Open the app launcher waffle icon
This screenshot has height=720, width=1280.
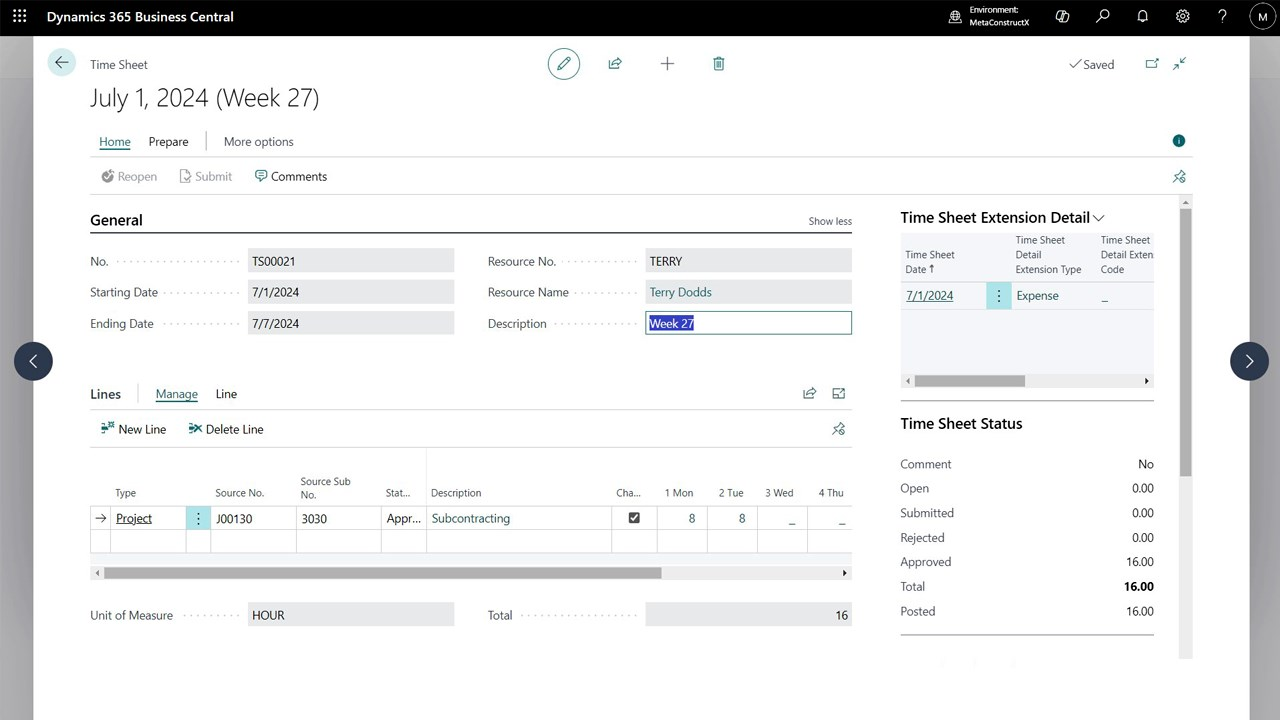pos(20,17)
